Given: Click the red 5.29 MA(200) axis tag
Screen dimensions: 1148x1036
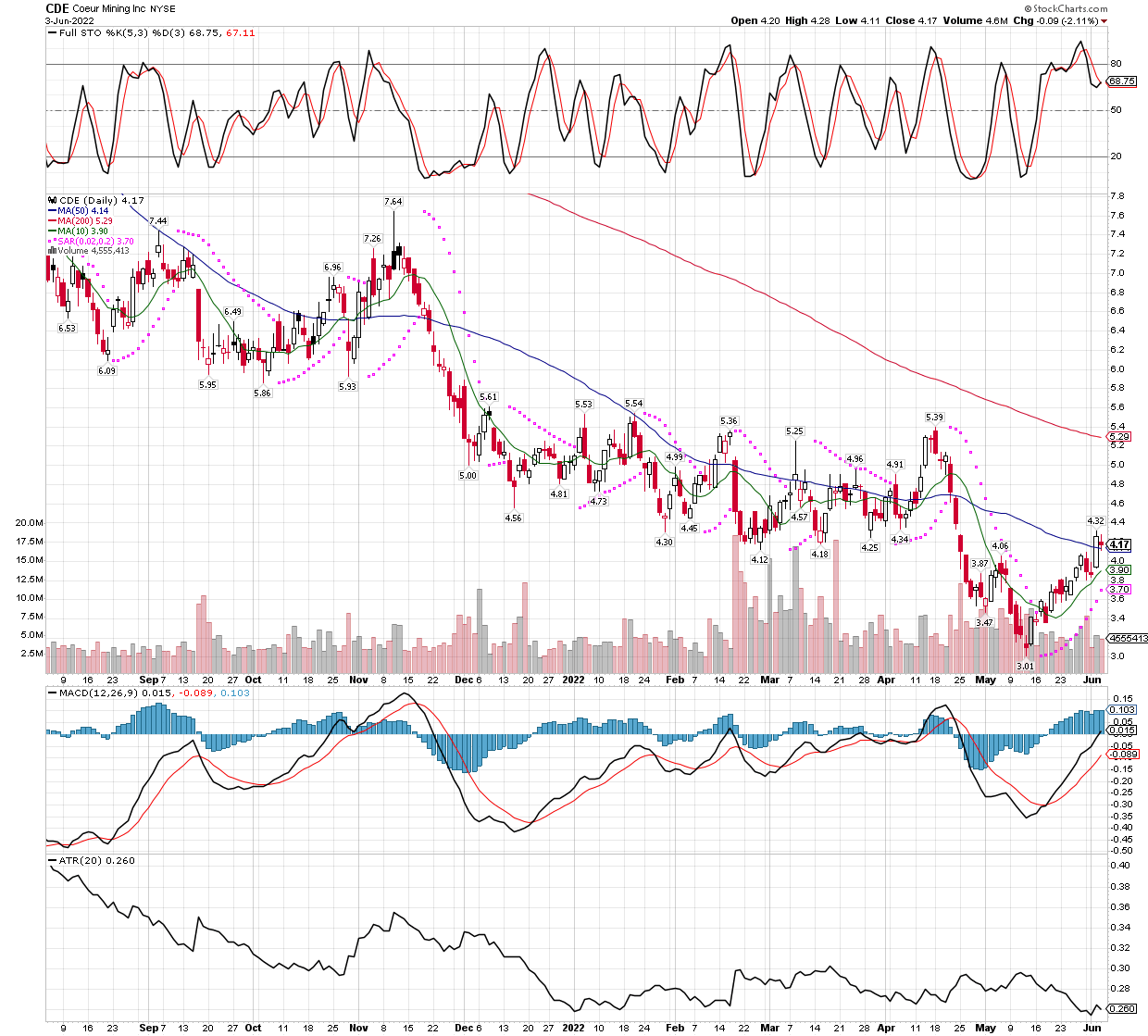Looking at the screenshot, I should [x=1119, y=436].
